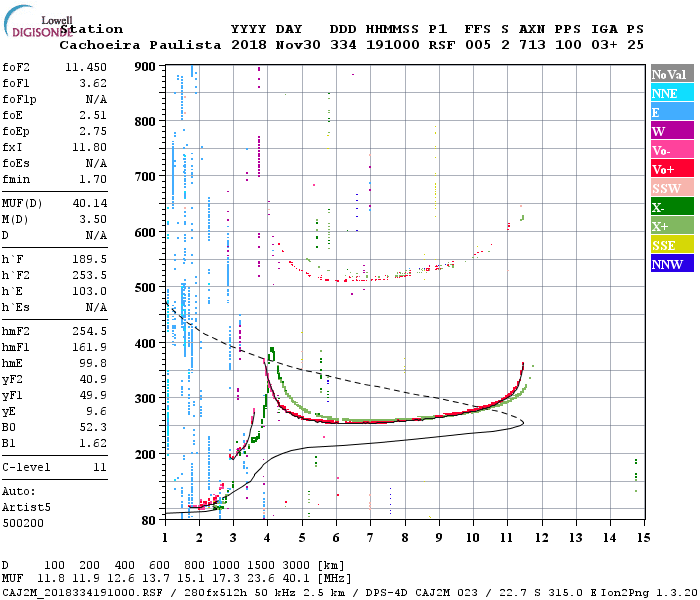Select the NoVal gray legend swatch

point(672,74)
